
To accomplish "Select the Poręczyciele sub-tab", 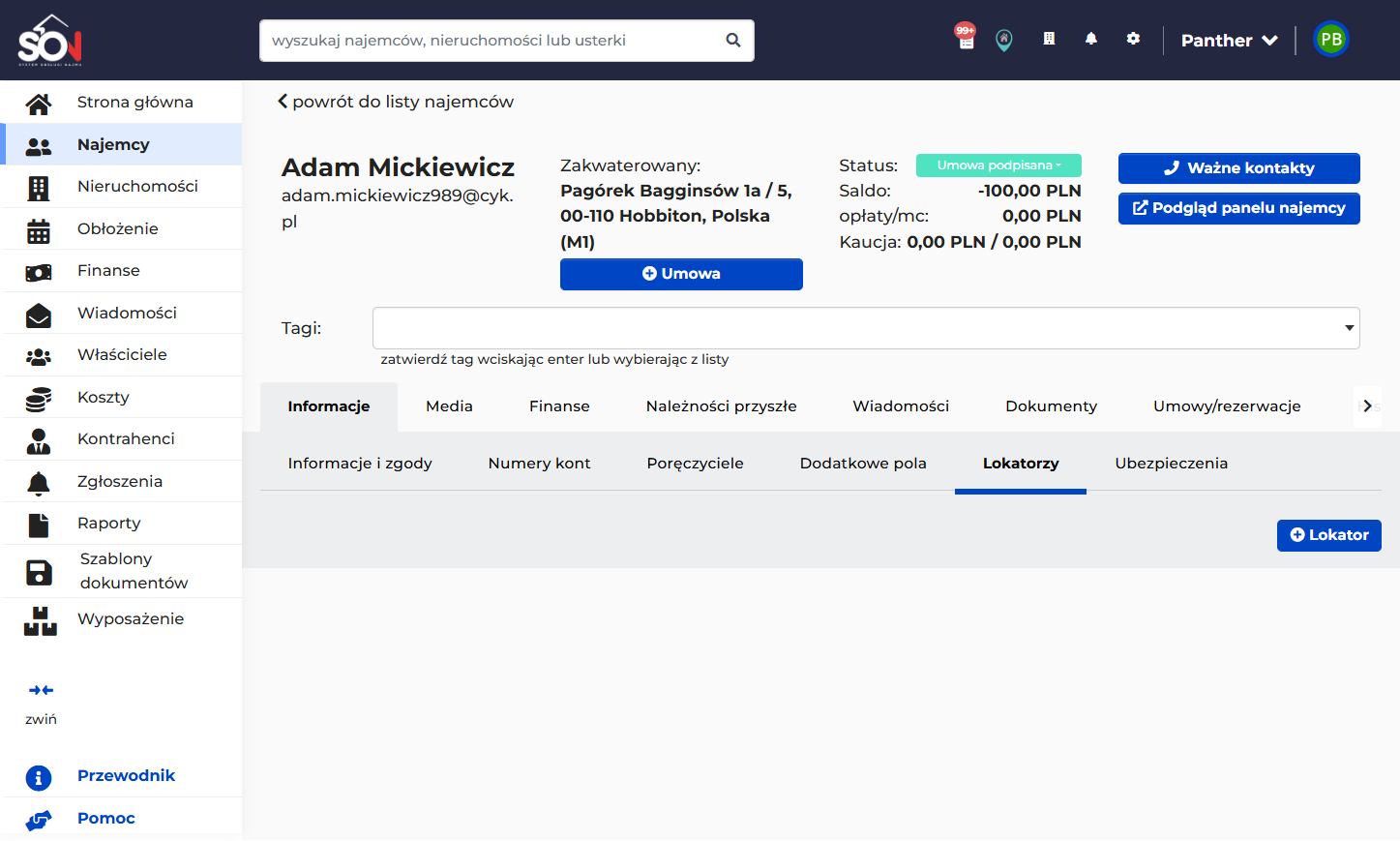I will 695,464.
